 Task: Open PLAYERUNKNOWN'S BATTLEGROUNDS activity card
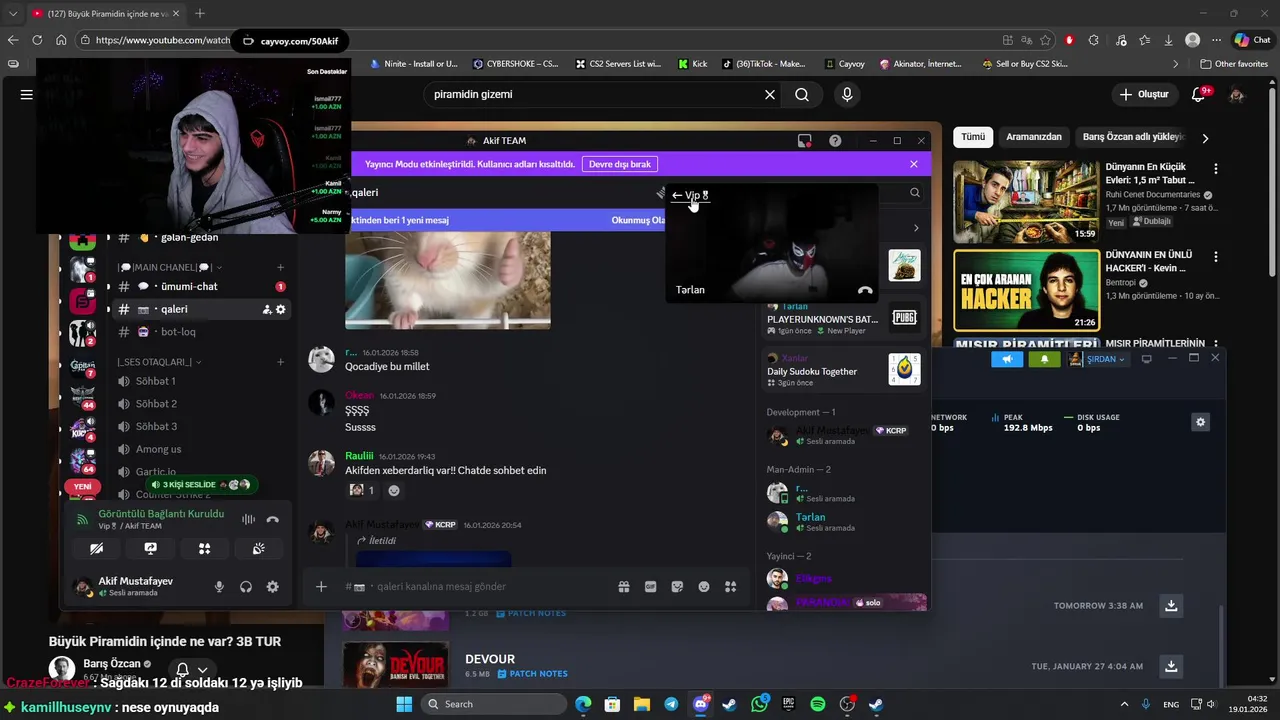point(843,318)
